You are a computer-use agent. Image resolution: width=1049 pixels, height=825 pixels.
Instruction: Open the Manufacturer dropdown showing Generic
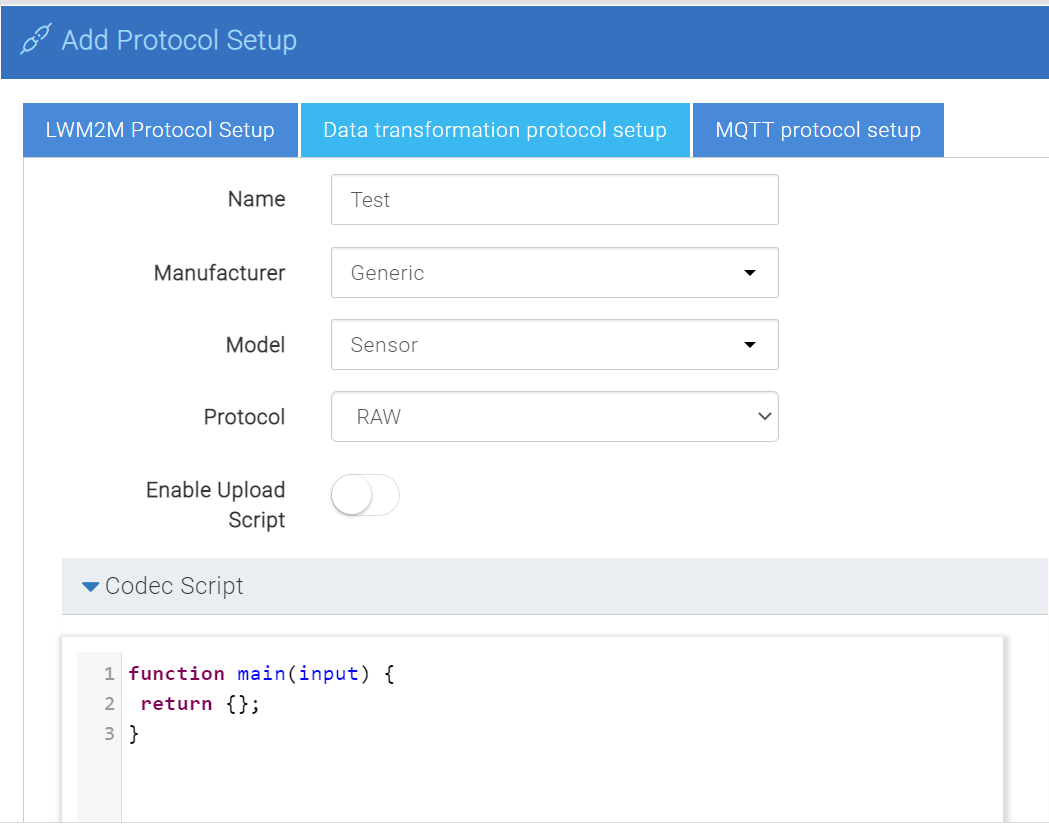(x=554, y=273)
